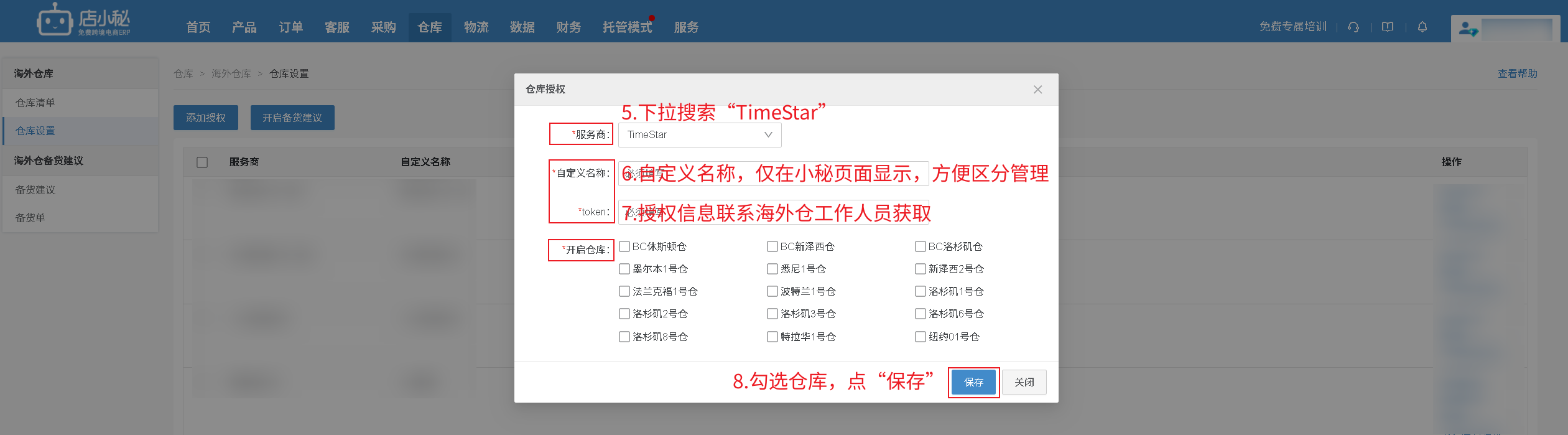Open the 查看帮助 link
The height and width of the screenshot is (435, 1568).
click(1517, 73)
